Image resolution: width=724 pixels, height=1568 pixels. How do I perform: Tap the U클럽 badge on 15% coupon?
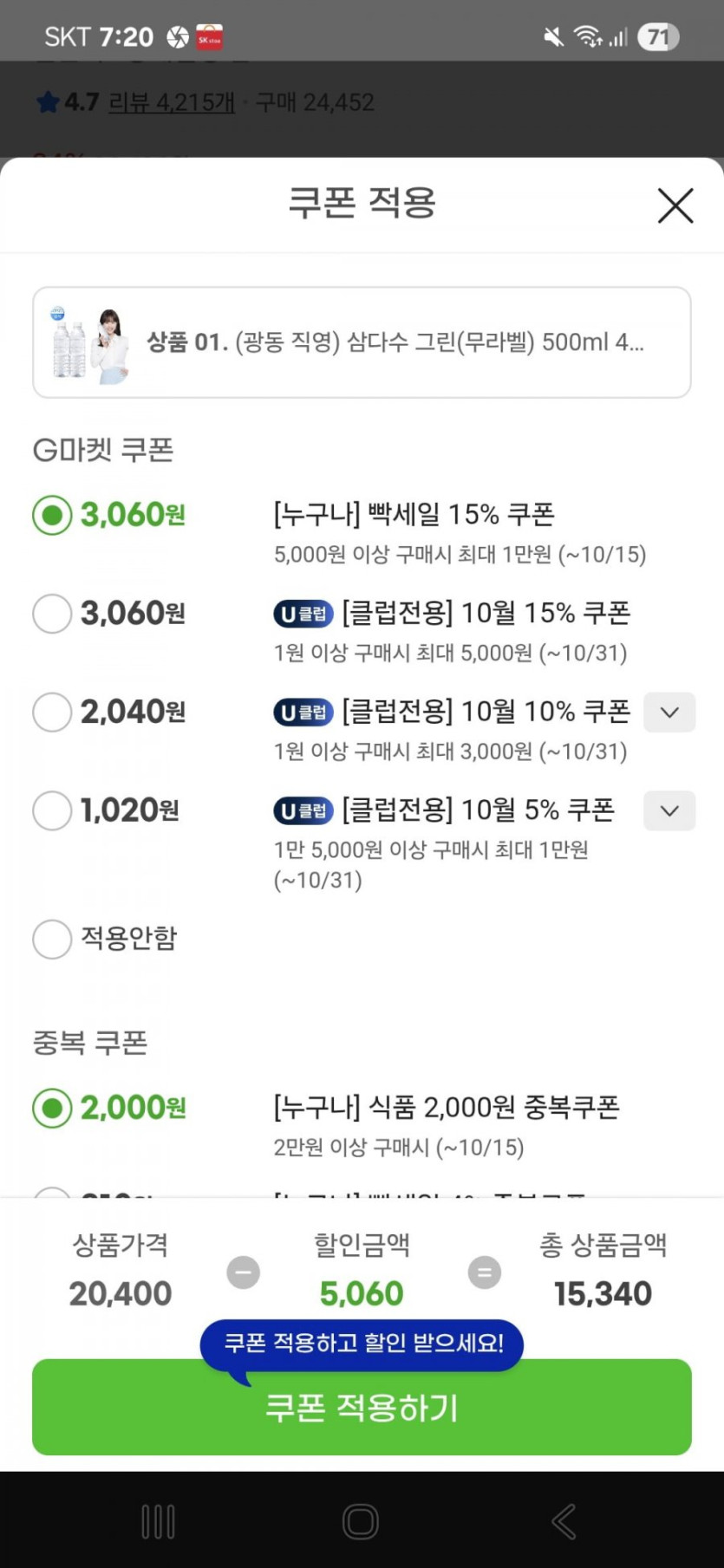click(303, 614)
